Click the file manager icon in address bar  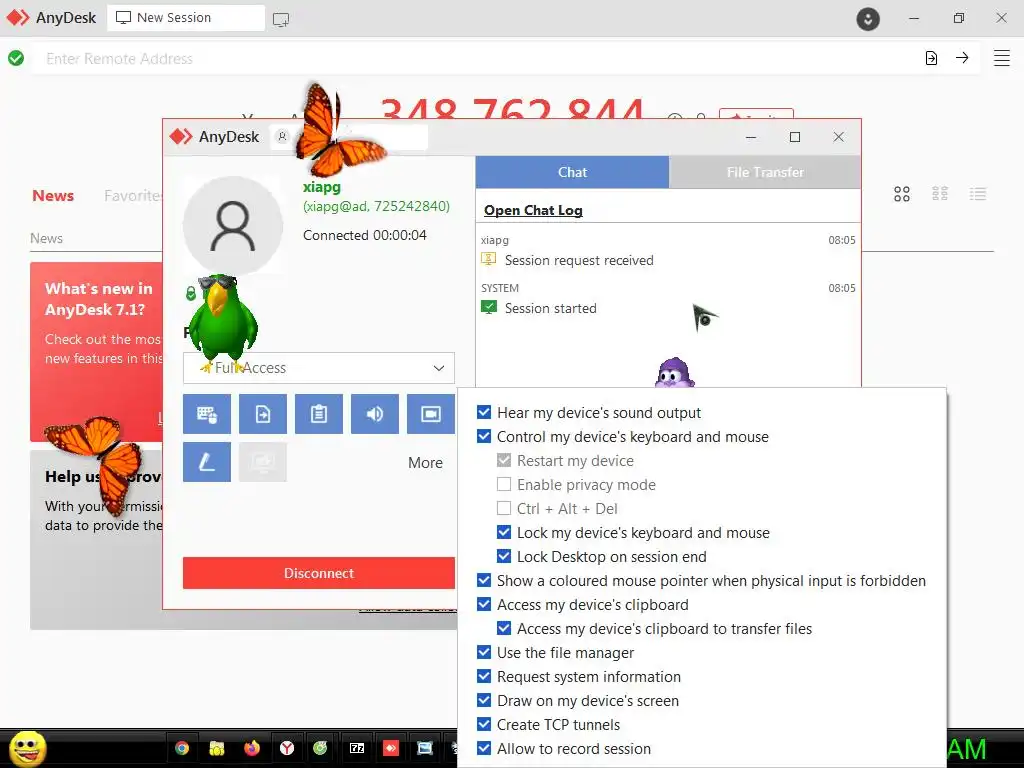point(931,58)
